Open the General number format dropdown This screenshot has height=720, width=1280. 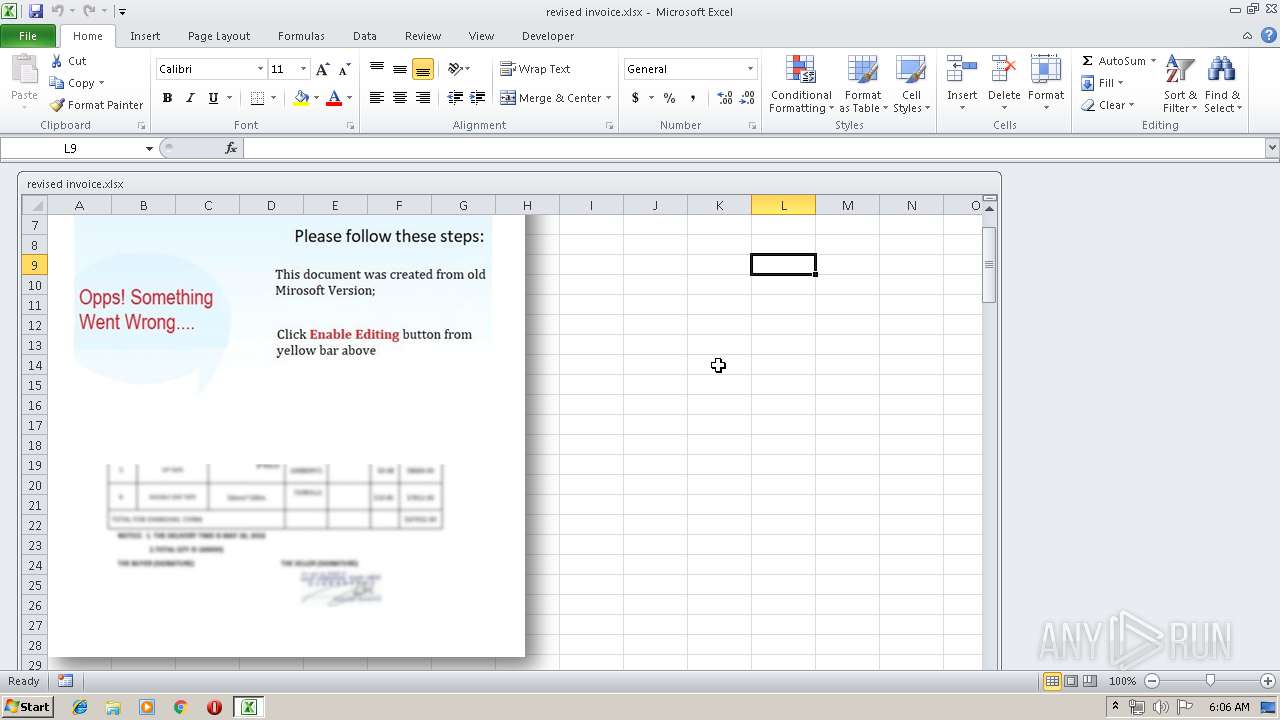pyautogui.click(x=750, y=69)
